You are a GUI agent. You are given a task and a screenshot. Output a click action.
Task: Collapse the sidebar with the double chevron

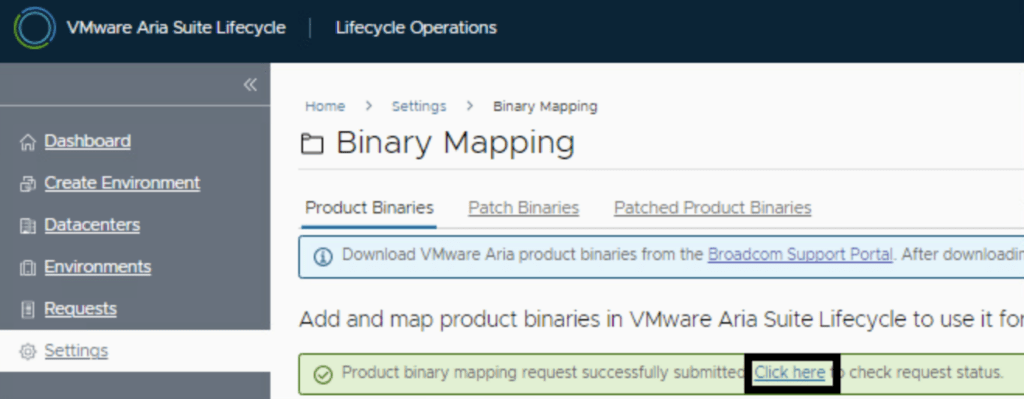250,85
